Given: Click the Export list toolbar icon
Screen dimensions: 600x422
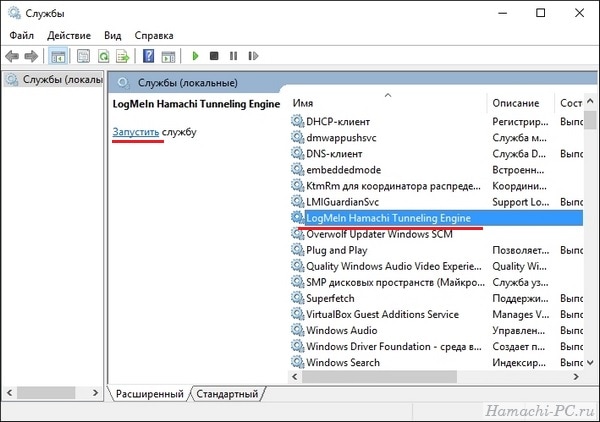Looking at the screenshot, I should 123,56.
